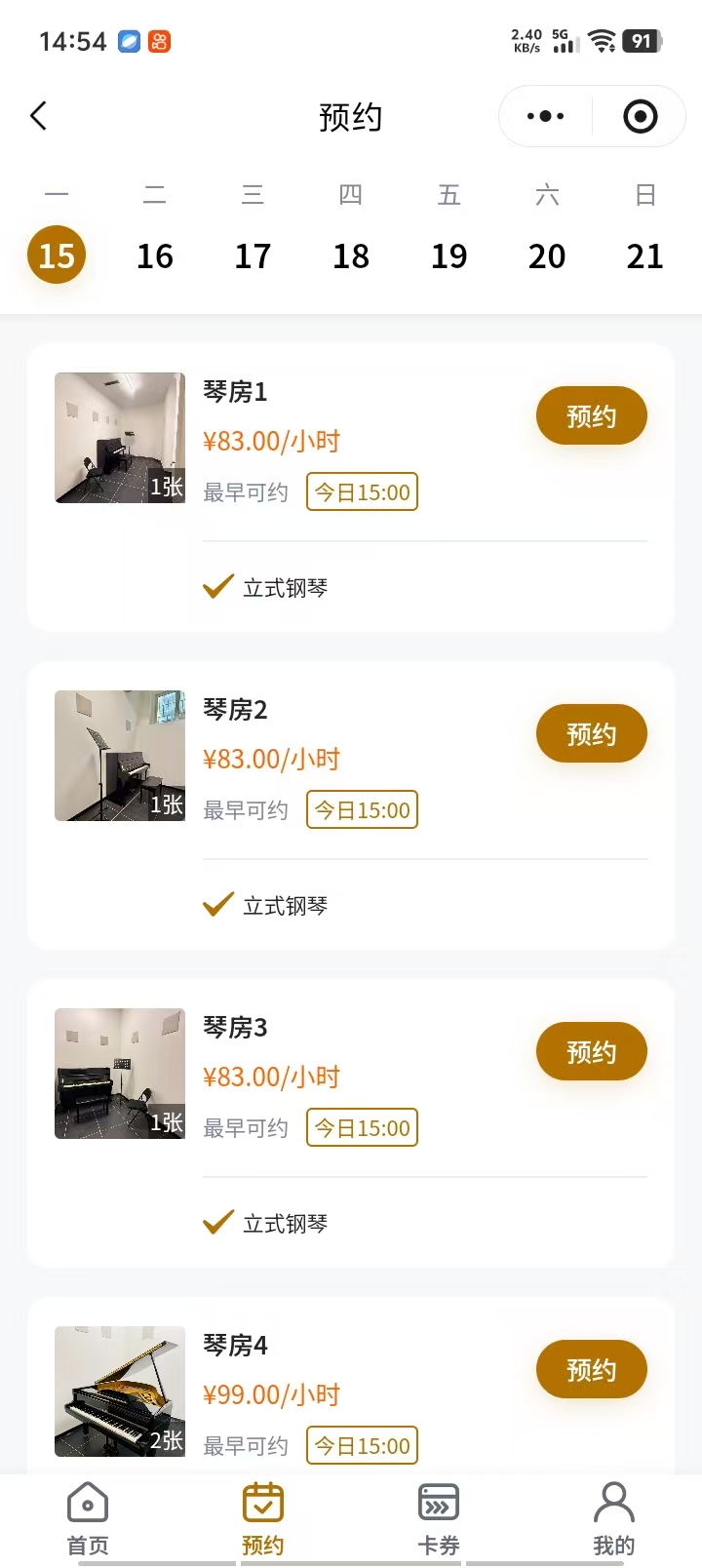Tap the 今日15:00 time tag for 琴房2
Image resolution: width=702 pixels, height=1568 pixels.
click(x=362, y=810)
